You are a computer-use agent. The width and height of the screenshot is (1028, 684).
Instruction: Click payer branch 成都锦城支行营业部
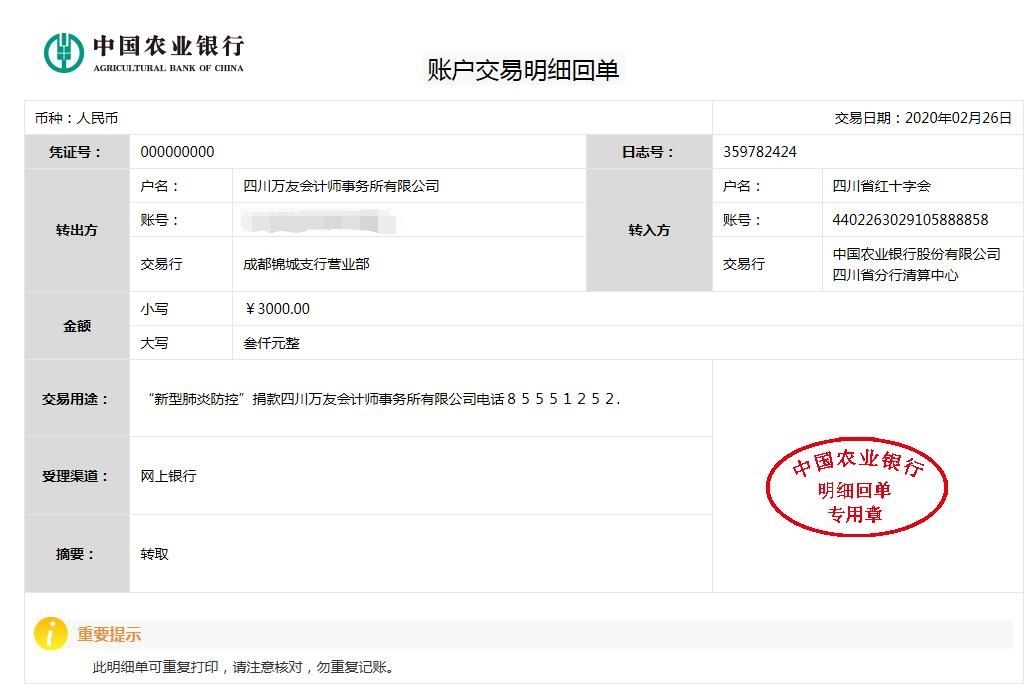point(306,264)
